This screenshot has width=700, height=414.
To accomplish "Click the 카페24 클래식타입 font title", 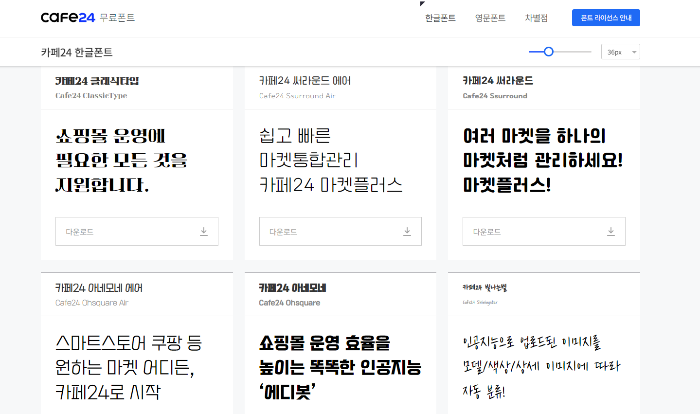I will 97,81.
